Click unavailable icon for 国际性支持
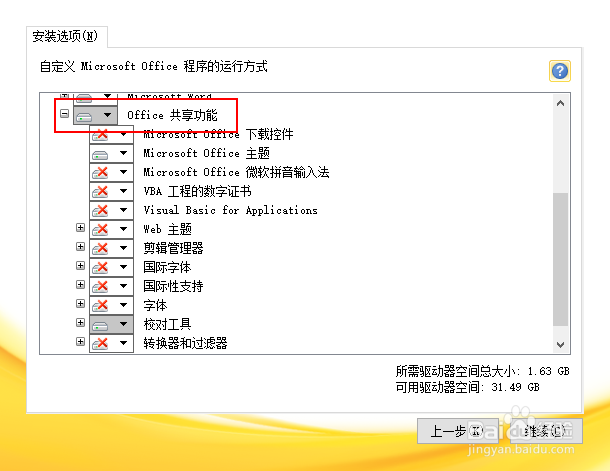This screenshot has width=610, height=471. point(100,286)
